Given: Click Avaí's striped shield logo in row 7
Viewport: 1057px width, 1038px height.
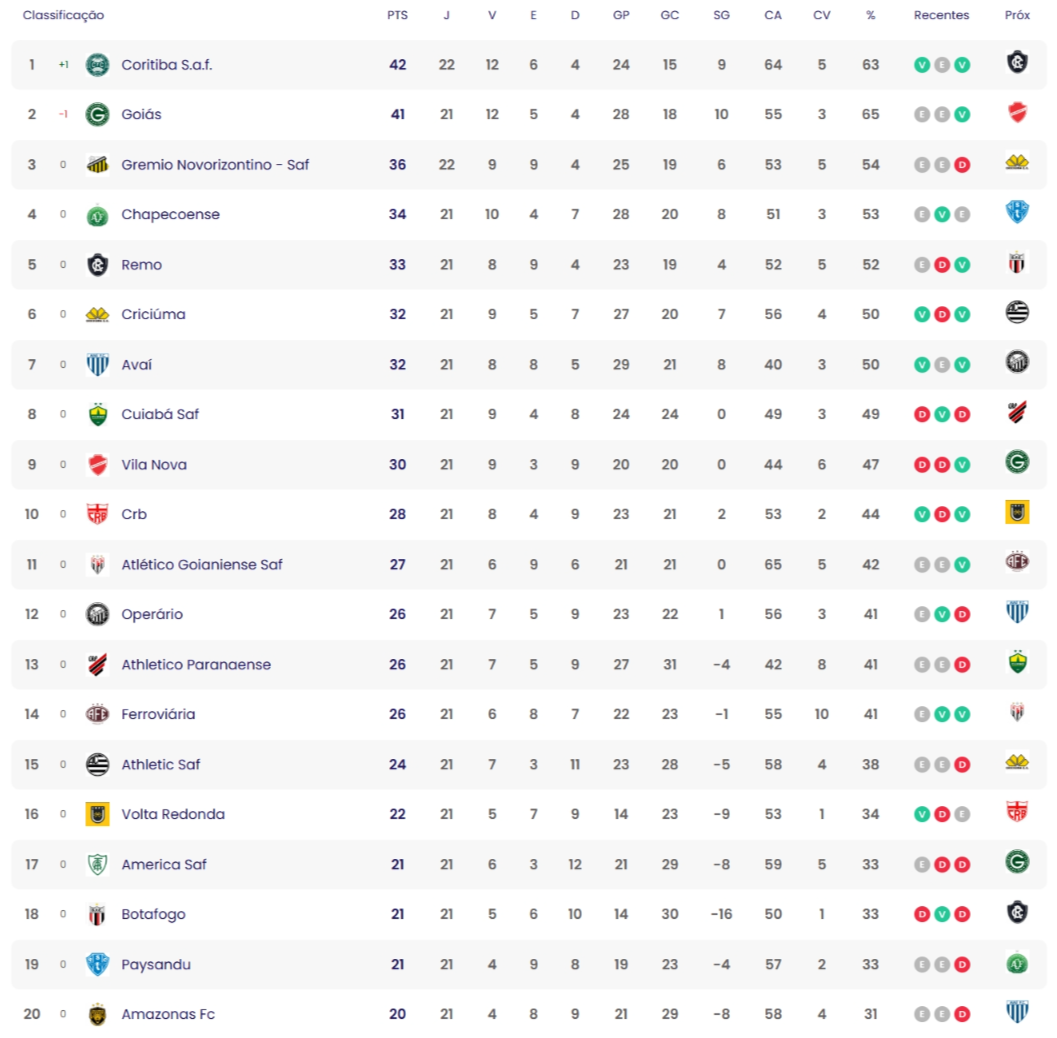Looking at the screenshot, I should [98, 365].
